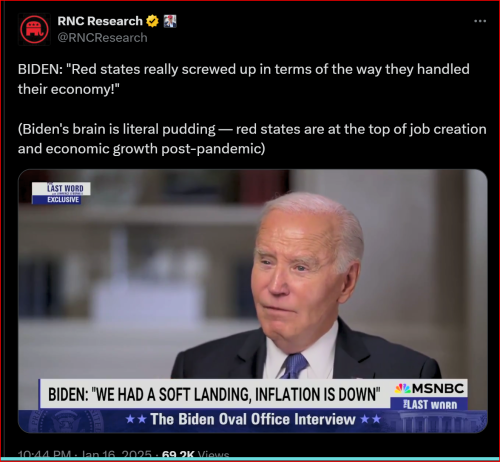Click the small affiliate badge beside the checkmark
The height and width of the screenshot is (462, 500).
click(170, 21)
